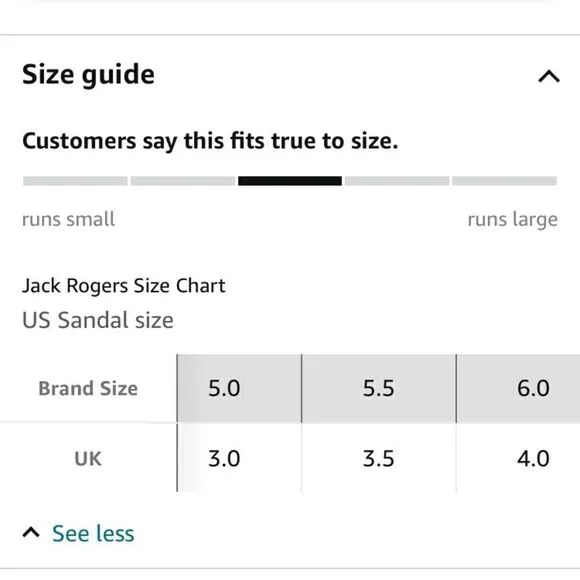The image size is (580, 580).
Task: Click the second fit bar segment
Action: coord(183,181)
